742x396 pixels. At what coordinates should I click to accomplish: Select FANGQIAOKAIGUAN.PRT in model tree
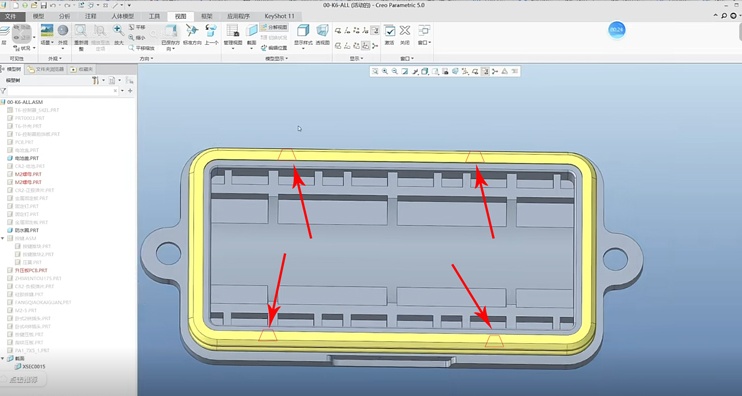43,302
